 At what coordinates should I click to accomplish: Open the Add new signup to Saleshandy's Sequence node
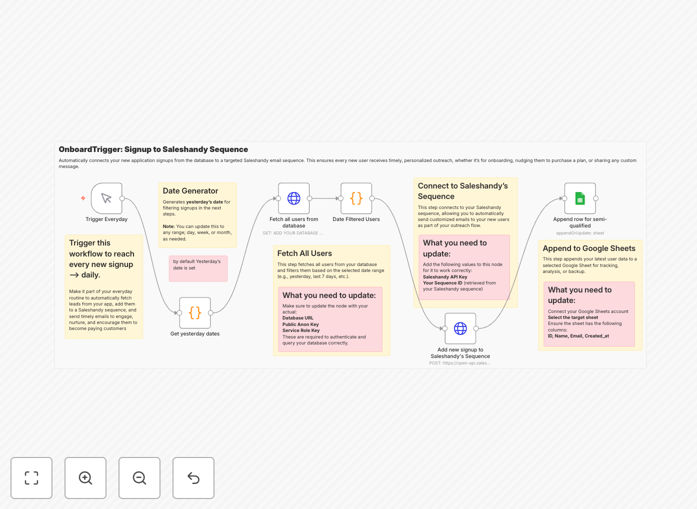[460, 329]
